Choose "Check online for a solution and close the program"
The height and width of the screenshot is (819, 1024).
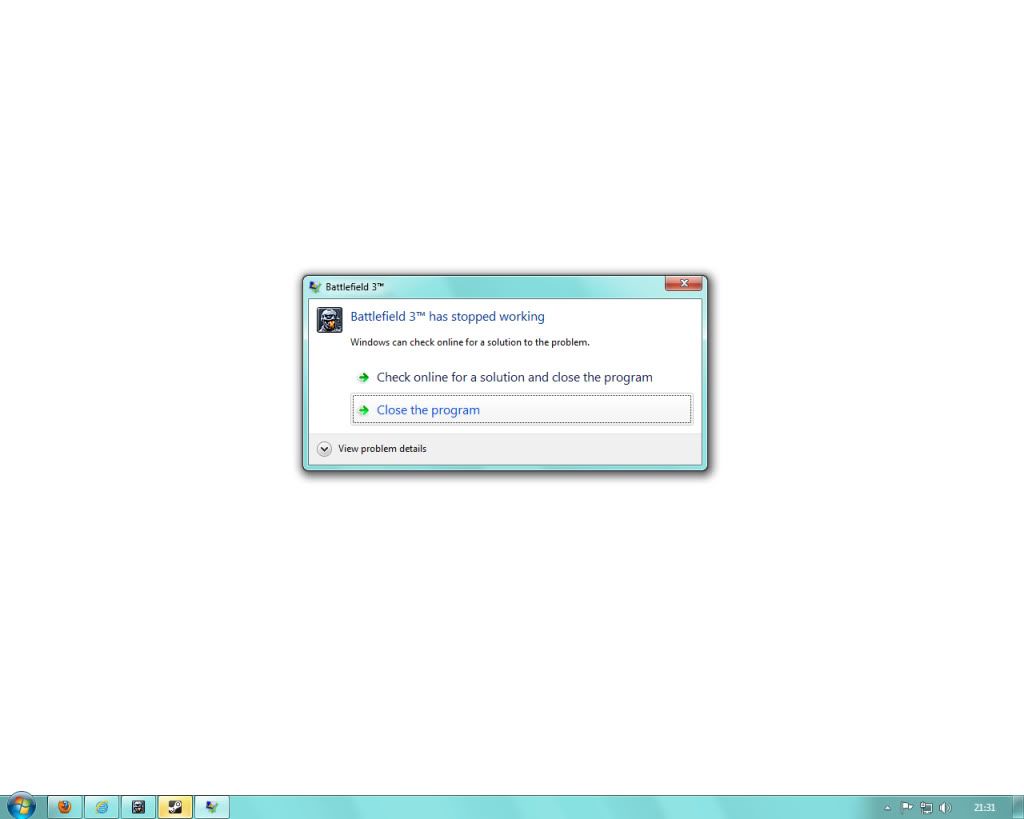514,377
